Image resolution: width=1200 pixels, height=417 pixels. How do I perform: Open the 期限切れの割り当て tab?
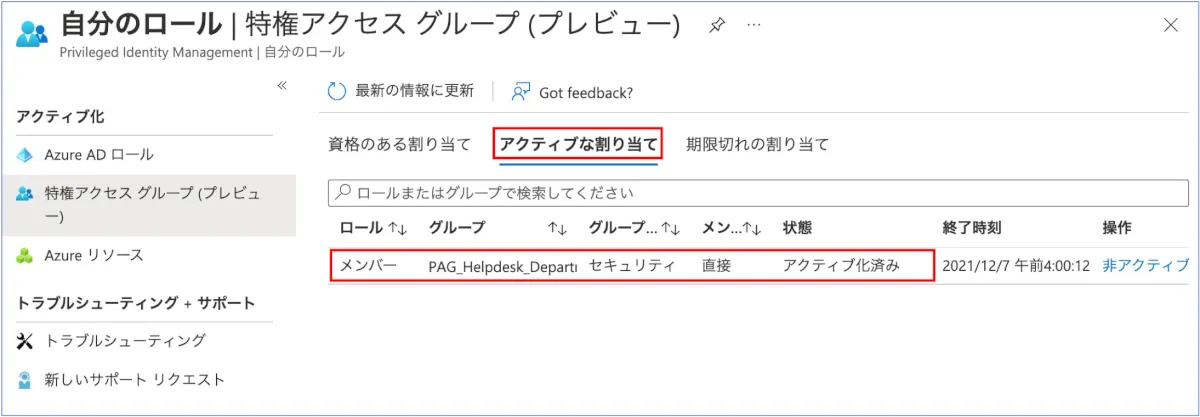[757, 144]
